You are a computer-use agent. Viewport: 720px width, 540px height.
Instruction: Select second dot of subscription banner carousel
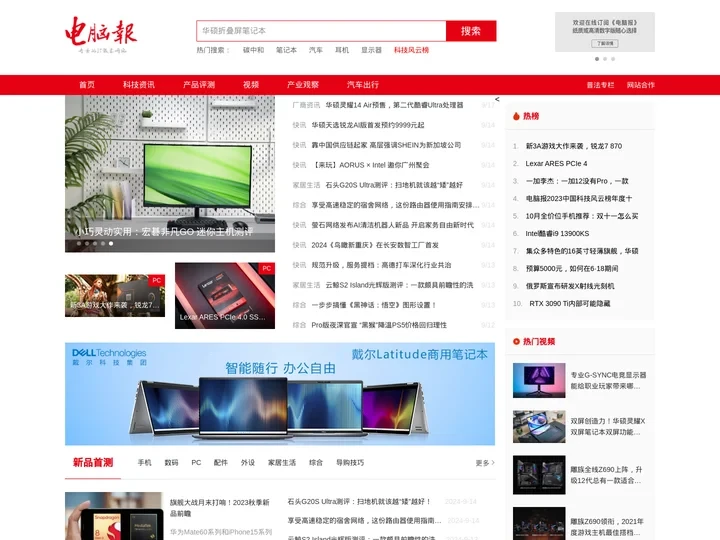pyautogui.click(x=605, y=59)
